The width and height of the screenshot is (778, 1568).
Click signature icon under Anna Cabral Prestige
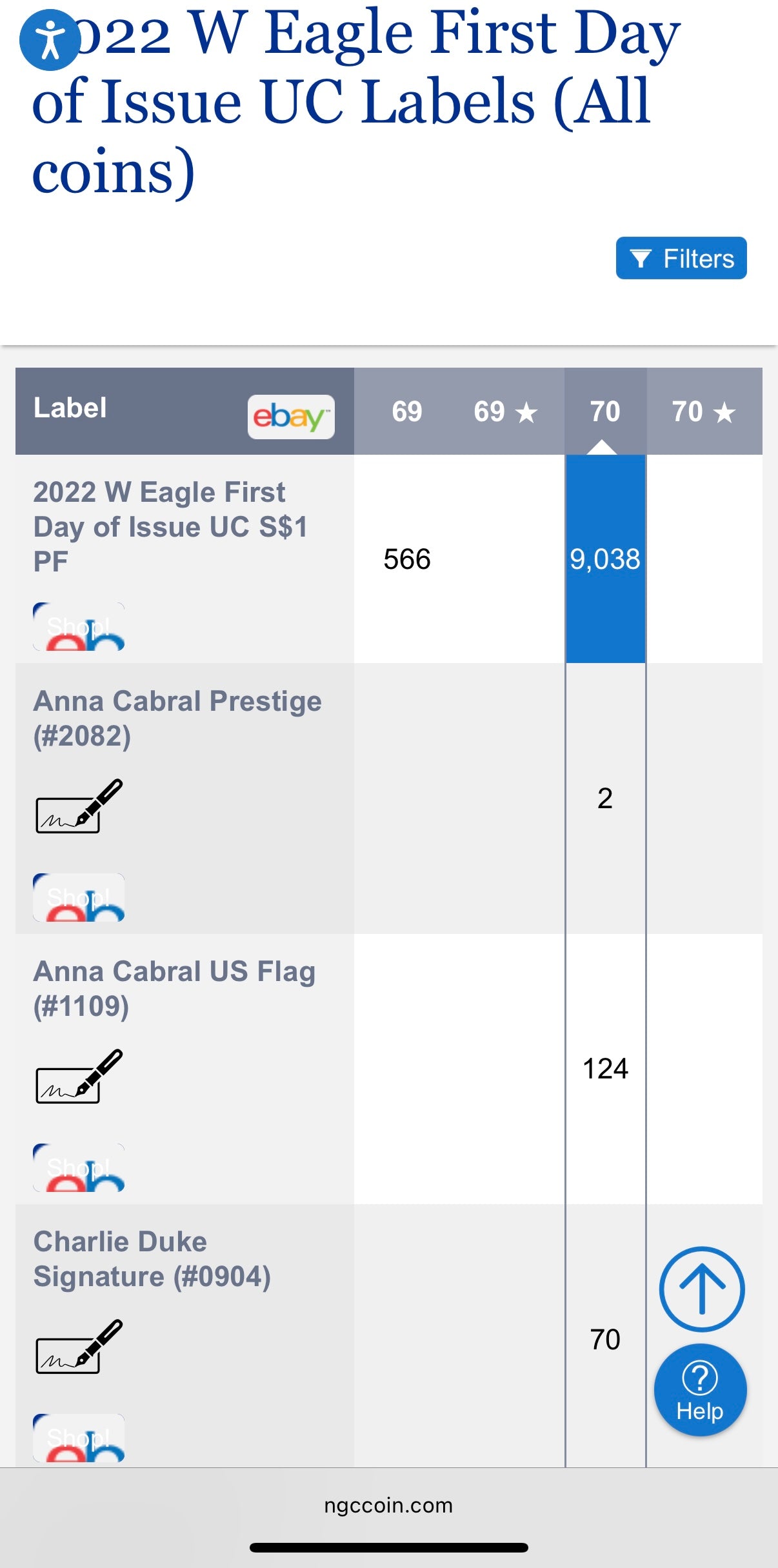79,806
